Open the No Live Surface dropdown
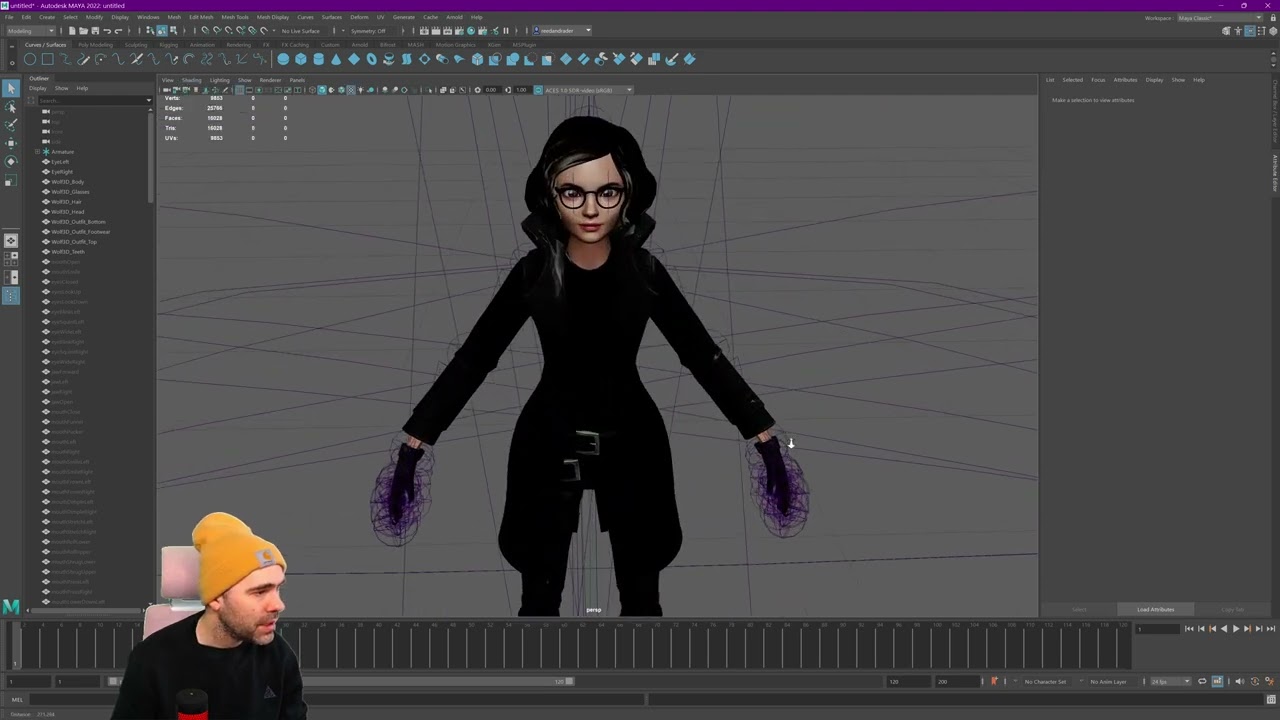This screenshot has width=1280, height=720. (300, 31)
